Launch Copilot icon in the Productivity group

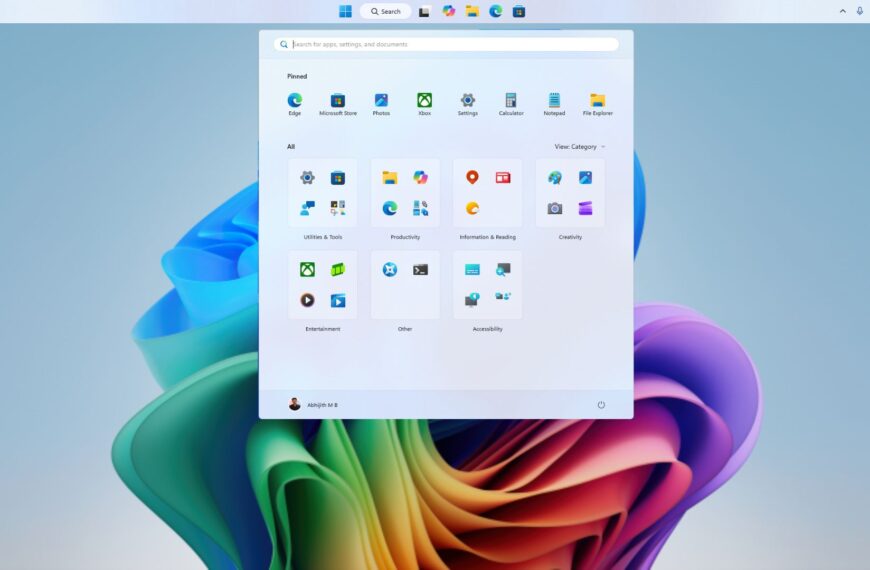pos(421,178)
